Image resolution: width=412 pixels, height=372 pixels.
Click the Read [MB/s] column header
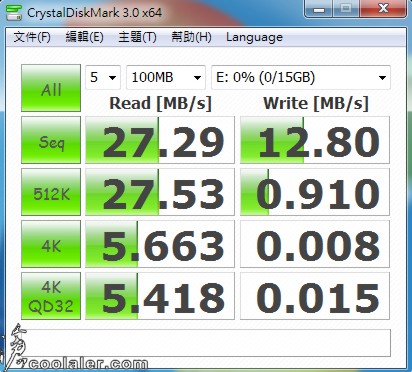pyautogui.click(x=160, y=103)
